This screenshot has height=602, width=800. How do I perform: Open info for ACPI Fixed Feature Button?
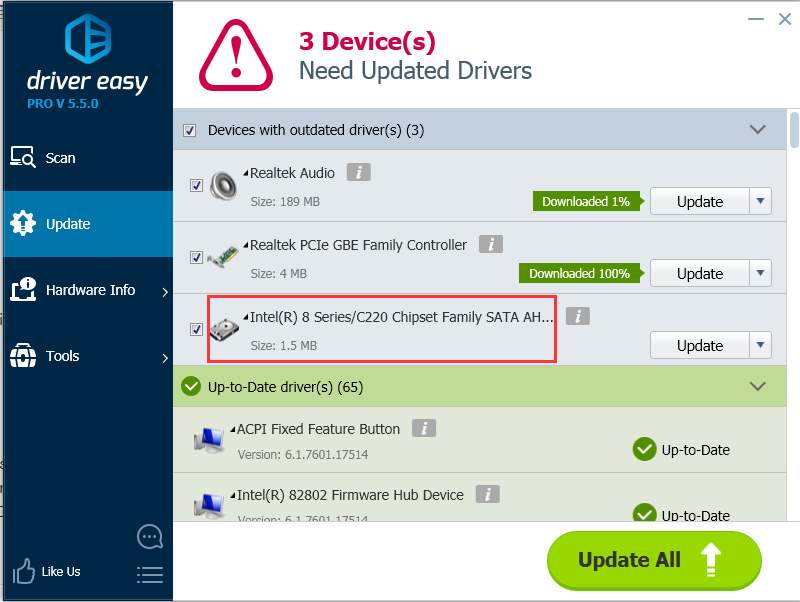[424, 428]
